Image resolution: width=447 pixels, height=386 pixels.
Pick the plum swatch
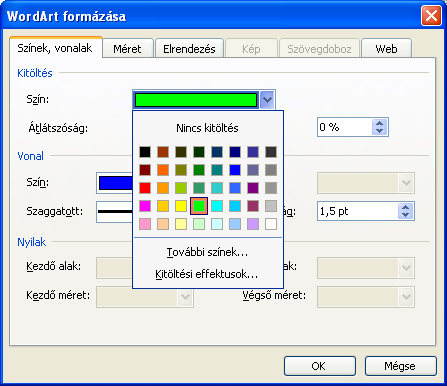(253, 206)
